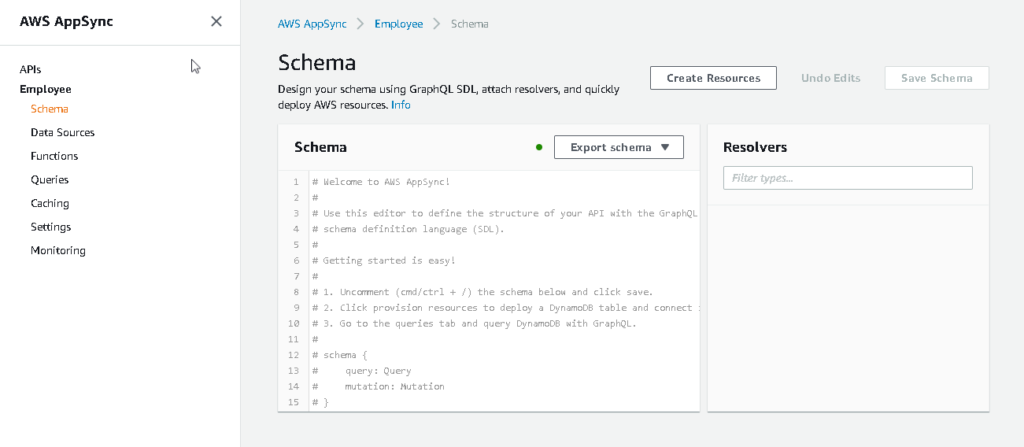Navigate to Functions page
The image size is (1024, 447).
pyautogui.click(x=54, y=156)
